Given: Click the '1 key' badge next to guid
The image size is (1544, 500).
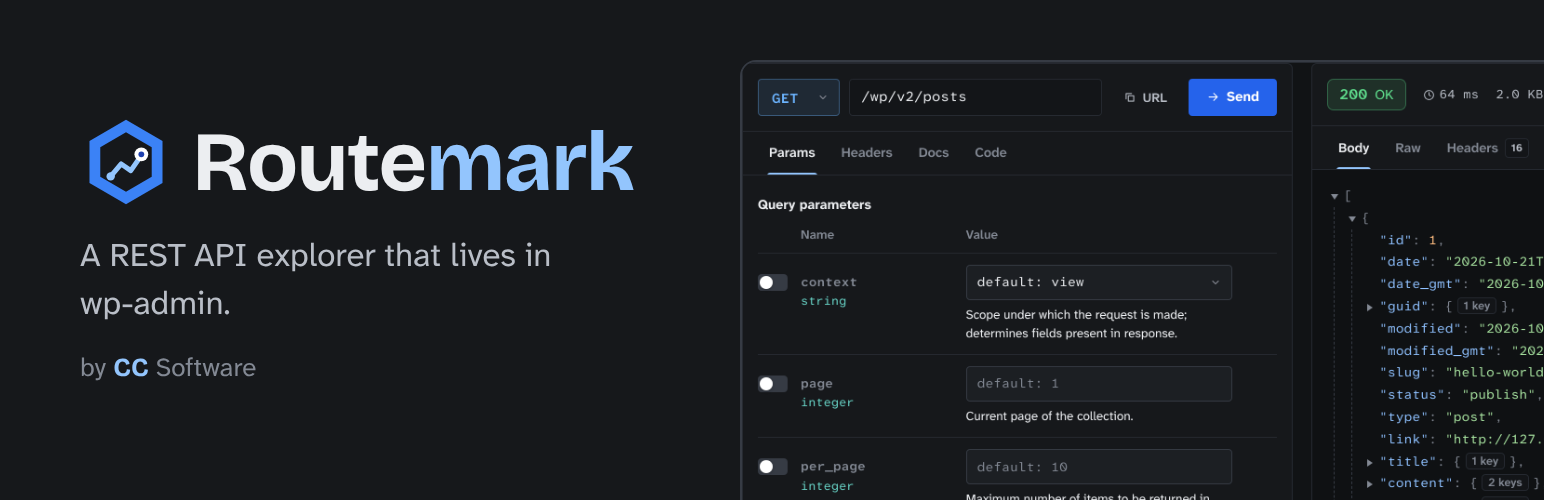Looking at the screenshot, I should pyautogui.click(x=1476, y=306).
